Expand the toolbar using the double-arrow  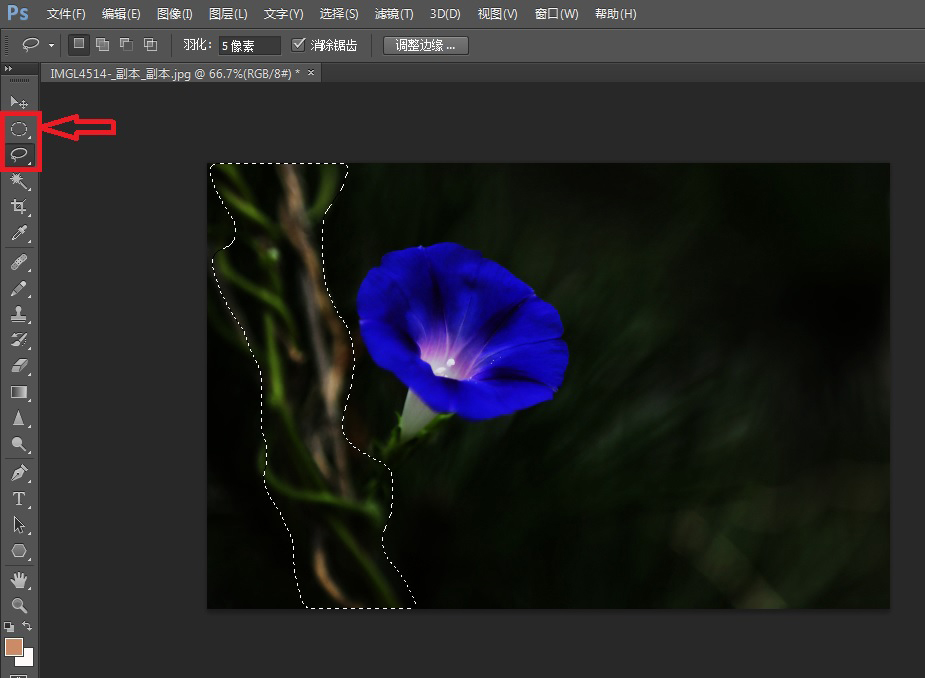click(x=9, y=69)
